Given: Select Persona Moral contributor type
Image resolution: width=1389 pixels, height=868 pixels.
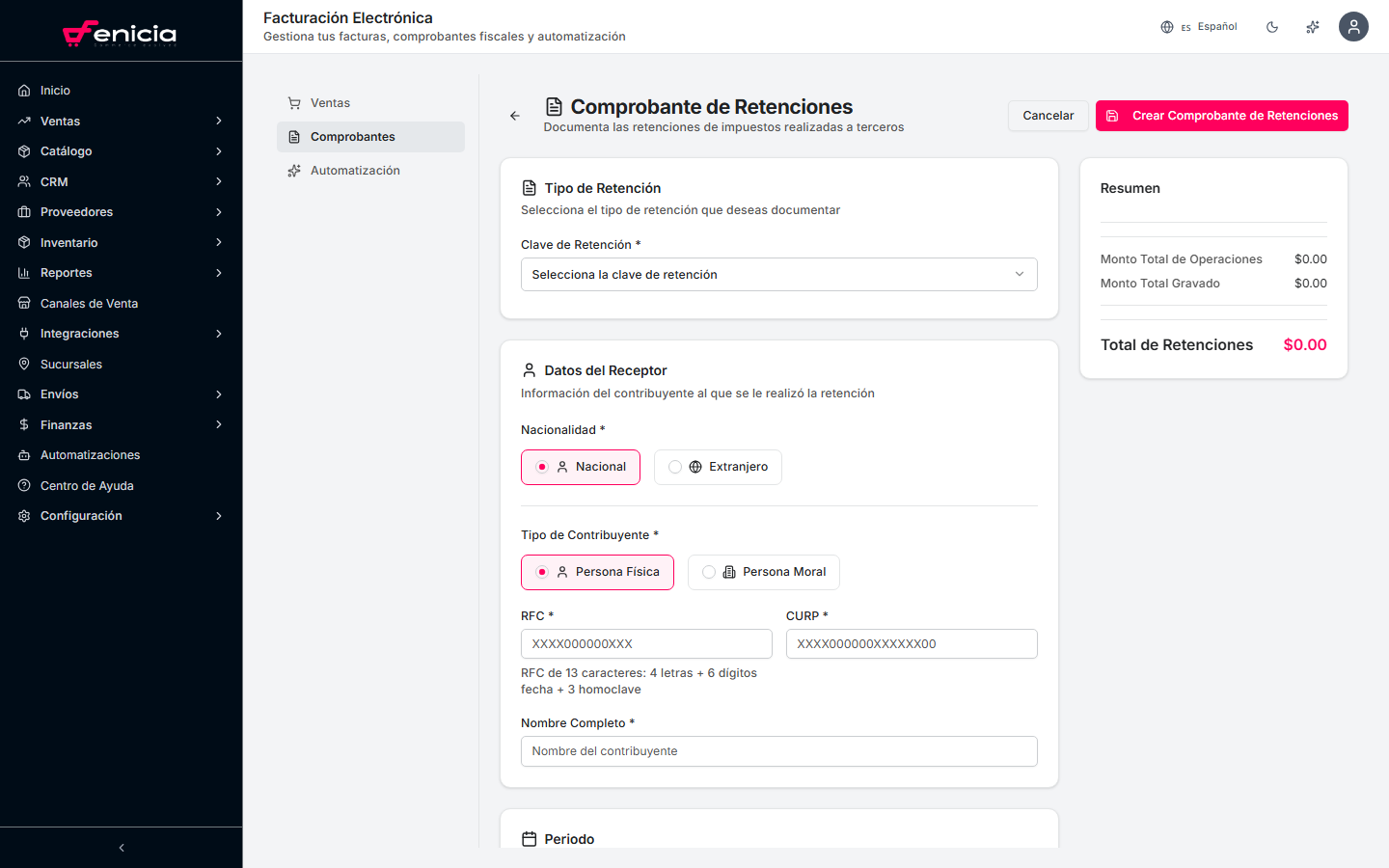Looking at the screenshot, I should [763, 572].
